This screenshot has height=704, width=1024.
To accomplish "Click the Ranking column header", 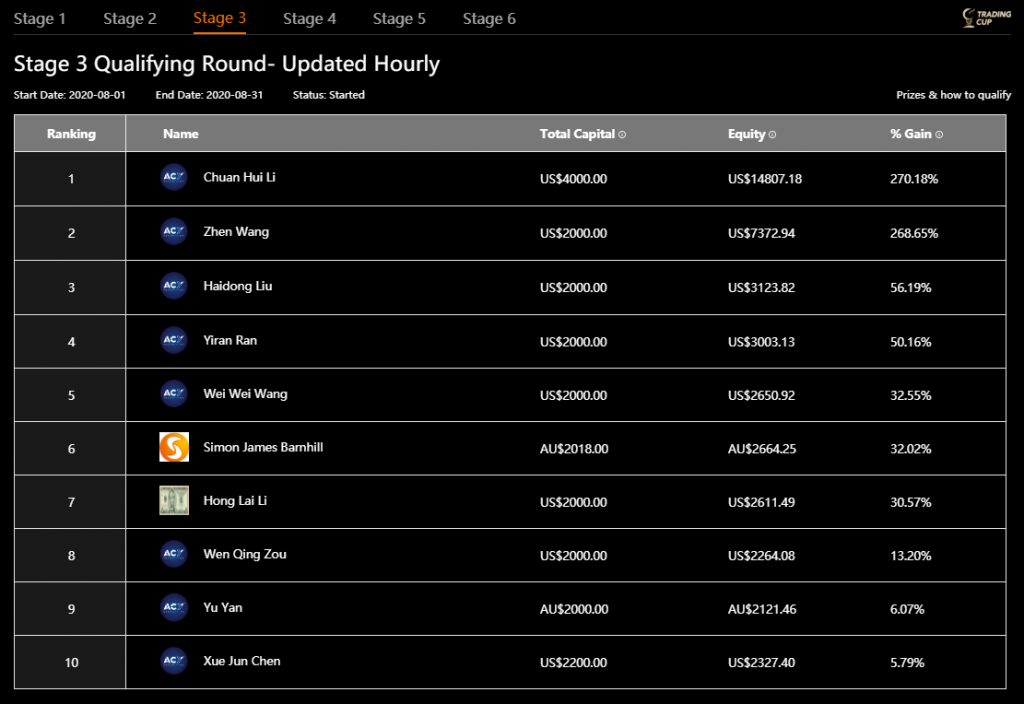I will (x=71, y=133).
